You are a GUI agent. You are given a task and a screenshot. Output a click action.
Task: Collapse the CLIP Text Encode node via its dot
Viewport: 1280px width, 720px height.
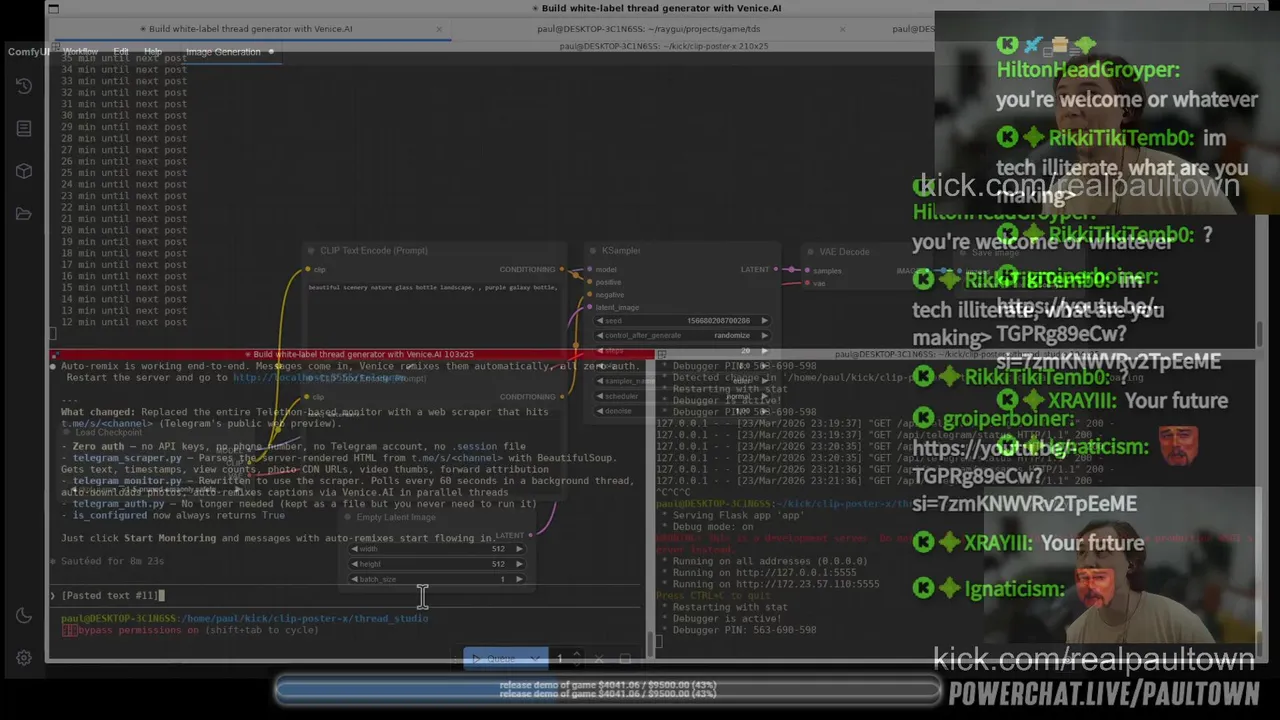[x=311, y=251]
